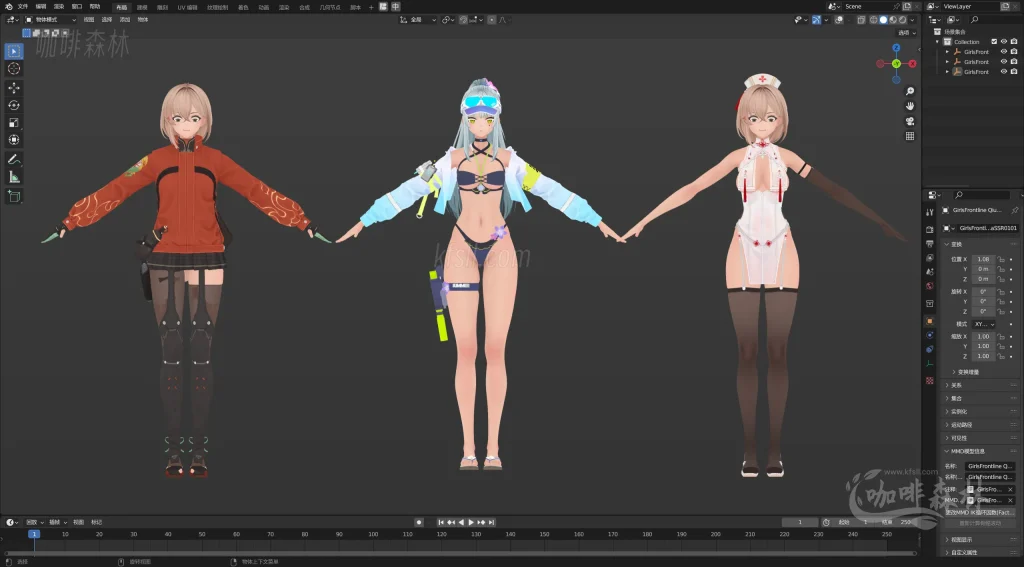The height and width of the screenshot is (567, 1024).
Task: Switch to camera view via camera icon
Action: coord(910,121)
